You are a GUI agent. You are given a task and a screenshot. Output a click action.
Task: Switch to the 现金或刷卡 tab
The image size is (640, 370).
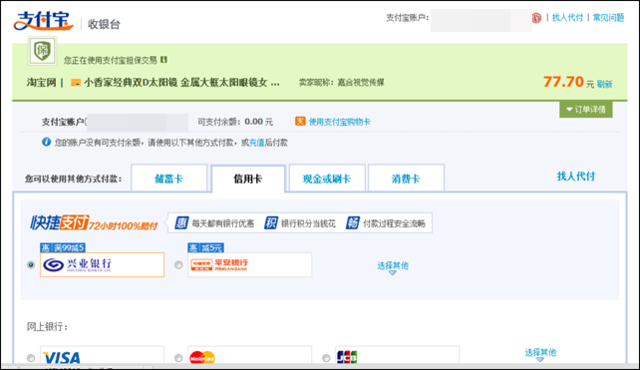tap(327, 178)
